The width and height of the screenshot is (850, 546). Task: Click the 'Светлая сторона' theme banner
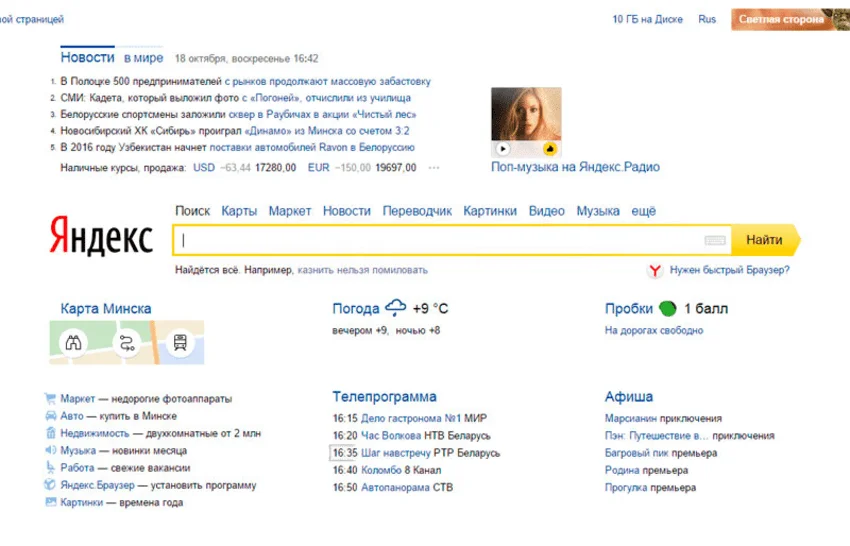pyautogui.click(x=779, y=19)
